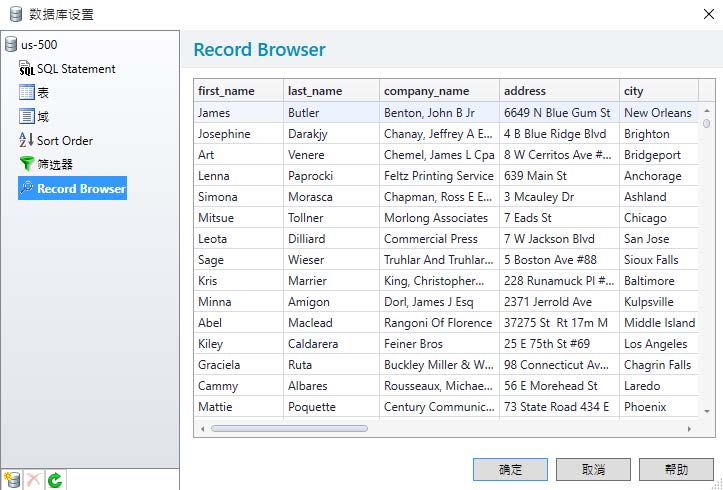Select the us-500 database node
Viewport: 723px width, 490px height.
click(40, 44)
